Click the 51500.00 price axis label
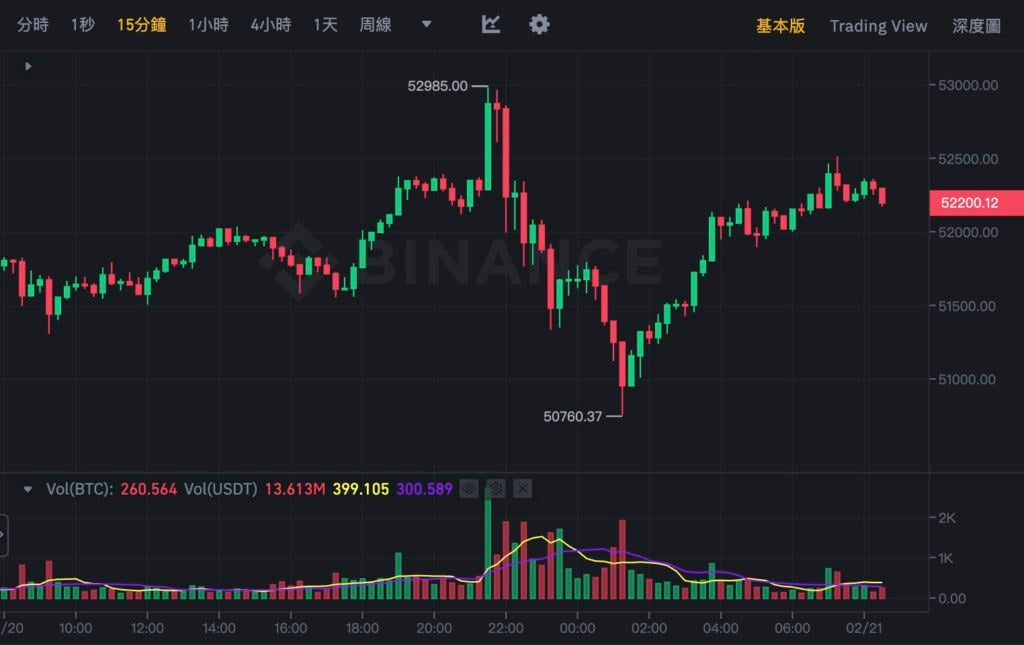The height and width of the screenshot is (645, 1024). point(967,306)
